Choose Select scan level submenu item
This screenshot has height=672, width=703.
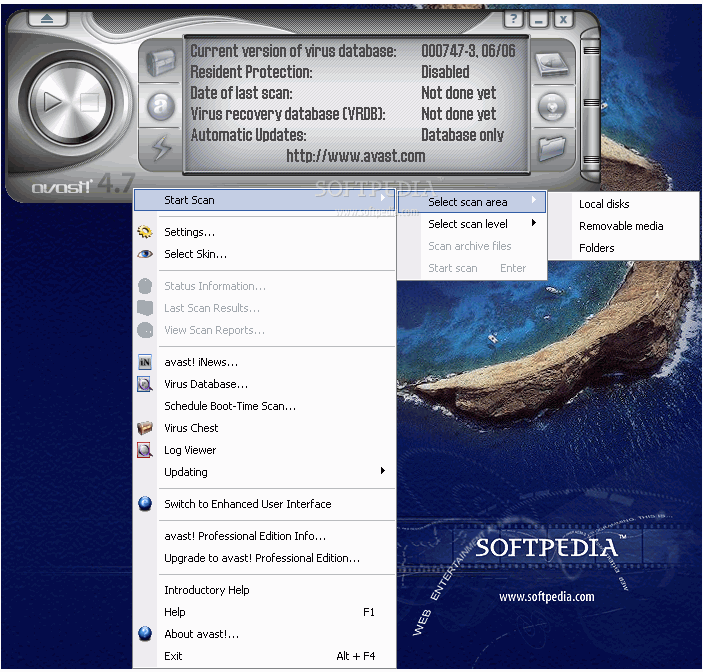pyautogui.click(x=472, y=224)
